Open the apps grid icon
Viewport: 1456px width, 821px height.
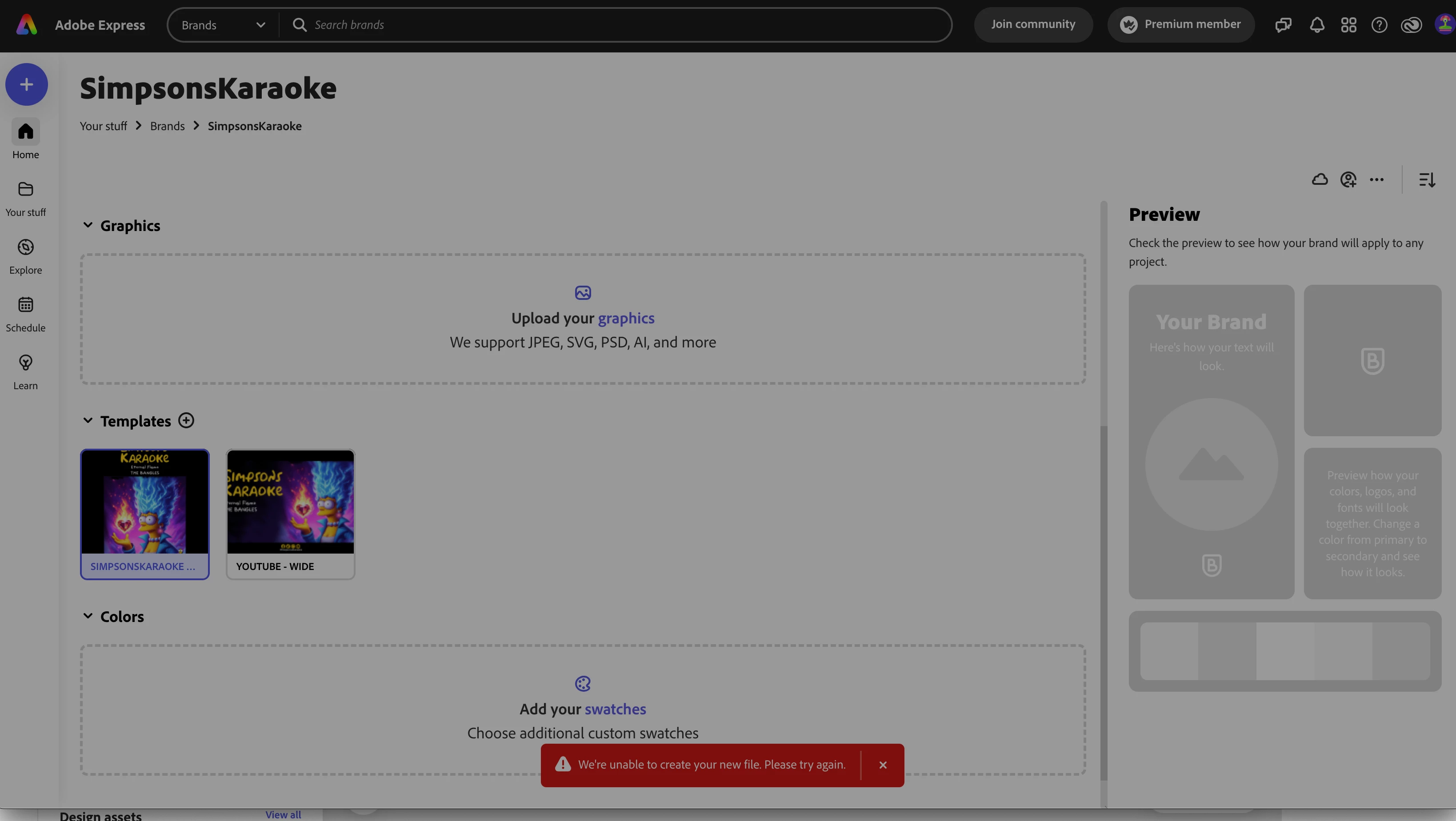click(x=1348, y=25)
